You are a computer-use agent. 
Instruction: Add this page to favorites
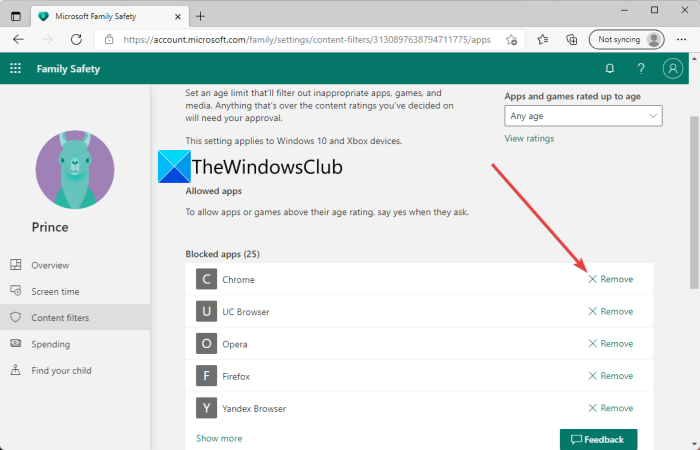tap(512, 40)
